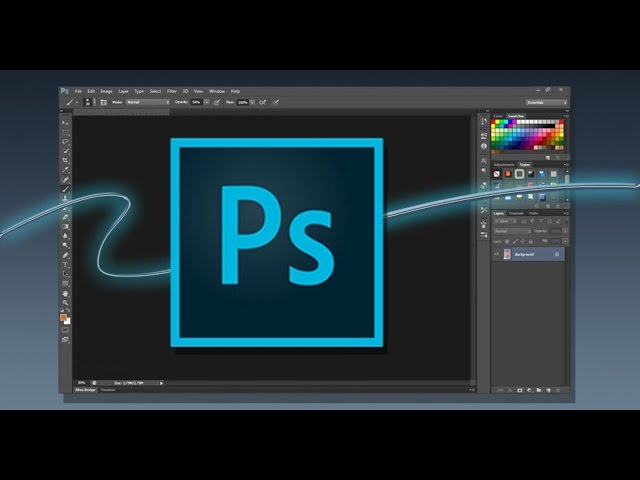Open the status bar info arrow
The width and height of the screenshot is (640, 480).
(161, 383)
